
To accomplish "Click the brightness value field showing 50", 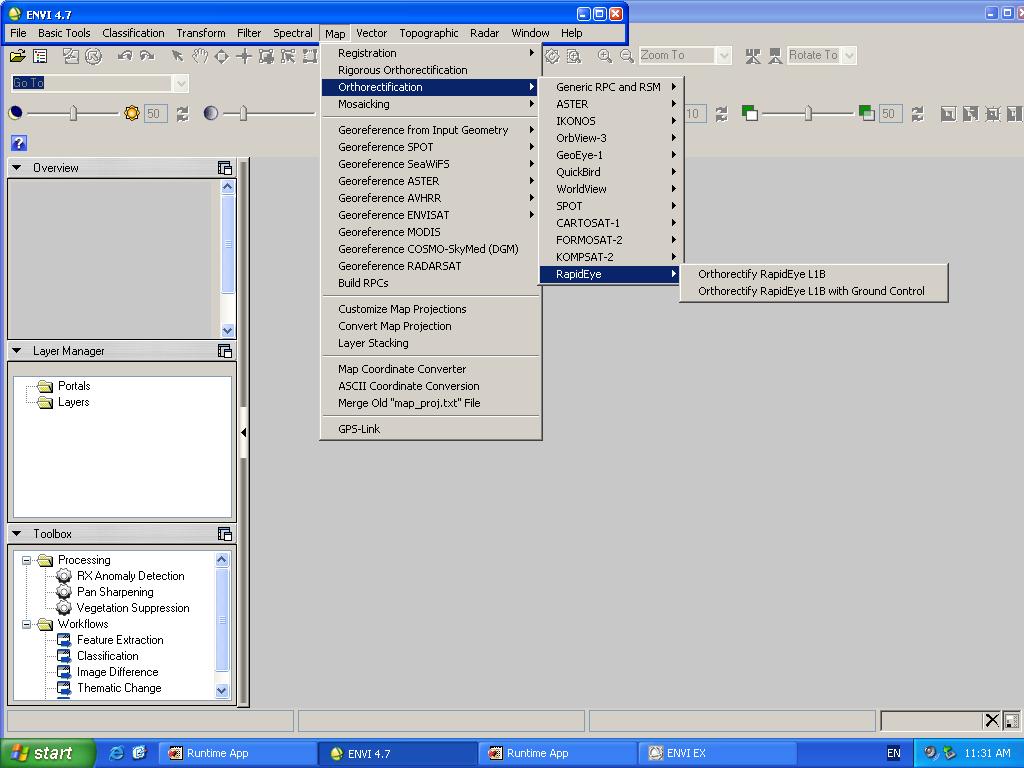I will (x=155, y=114).
